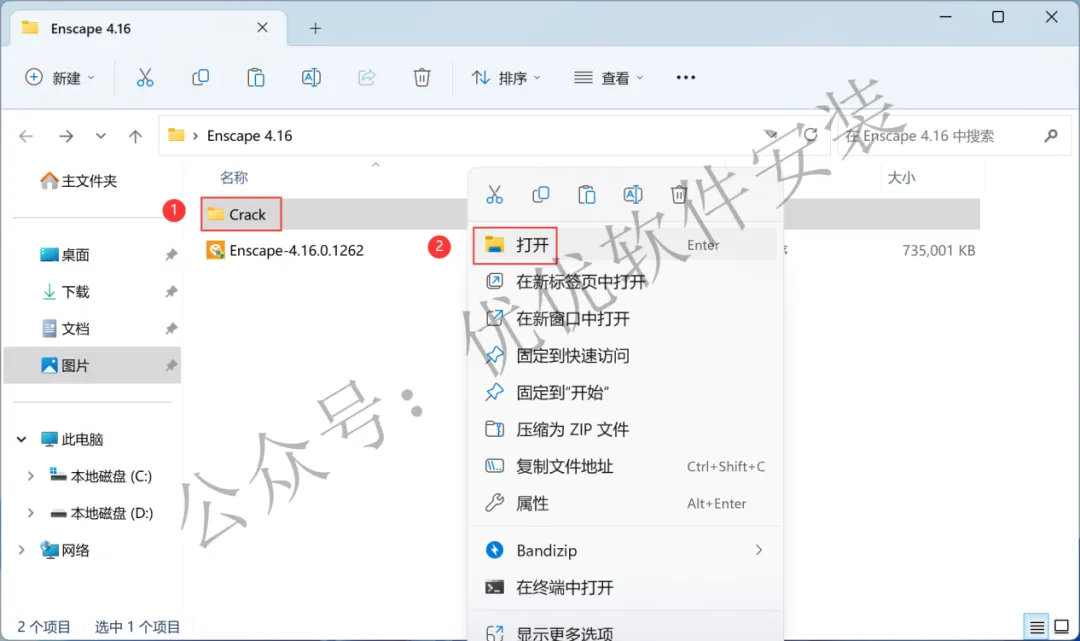Click the Copy icon in the toolbar
1080x641 pixels.
pyautogui.click(x=200, y=78)
